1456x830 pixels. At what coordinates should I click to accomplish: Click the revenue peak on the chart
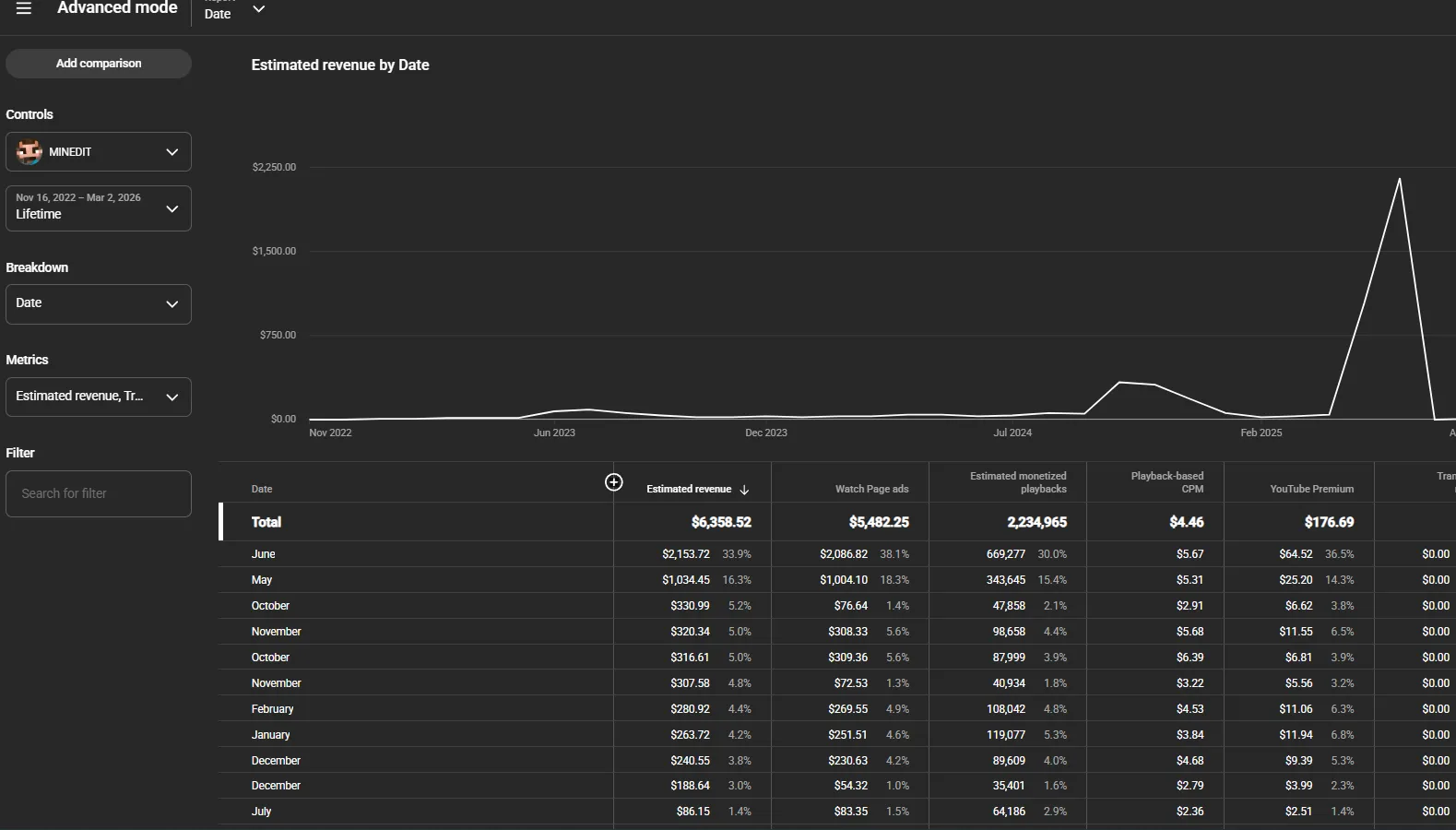[1400, 179]
